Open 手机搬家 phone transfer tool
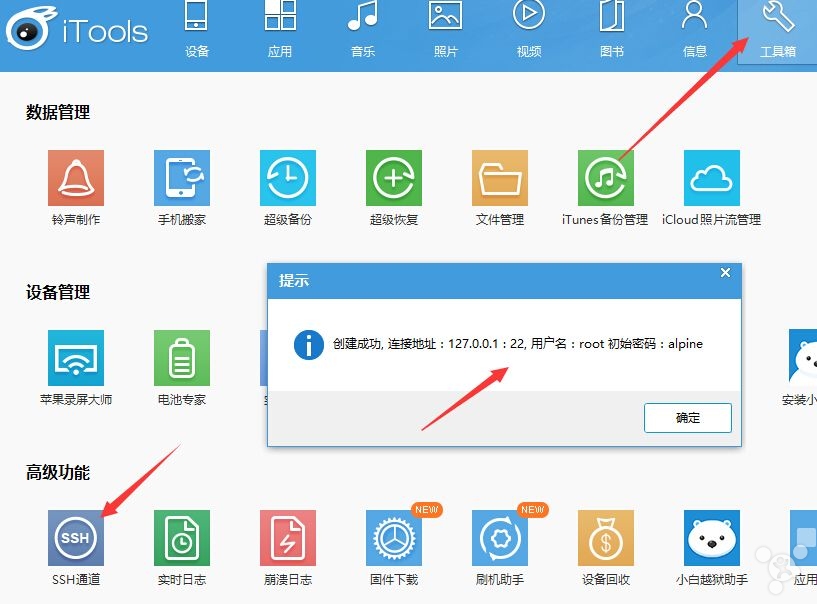The width and height of the screenshot is (817, 604). pyautogui.click(x=182, y=188)
